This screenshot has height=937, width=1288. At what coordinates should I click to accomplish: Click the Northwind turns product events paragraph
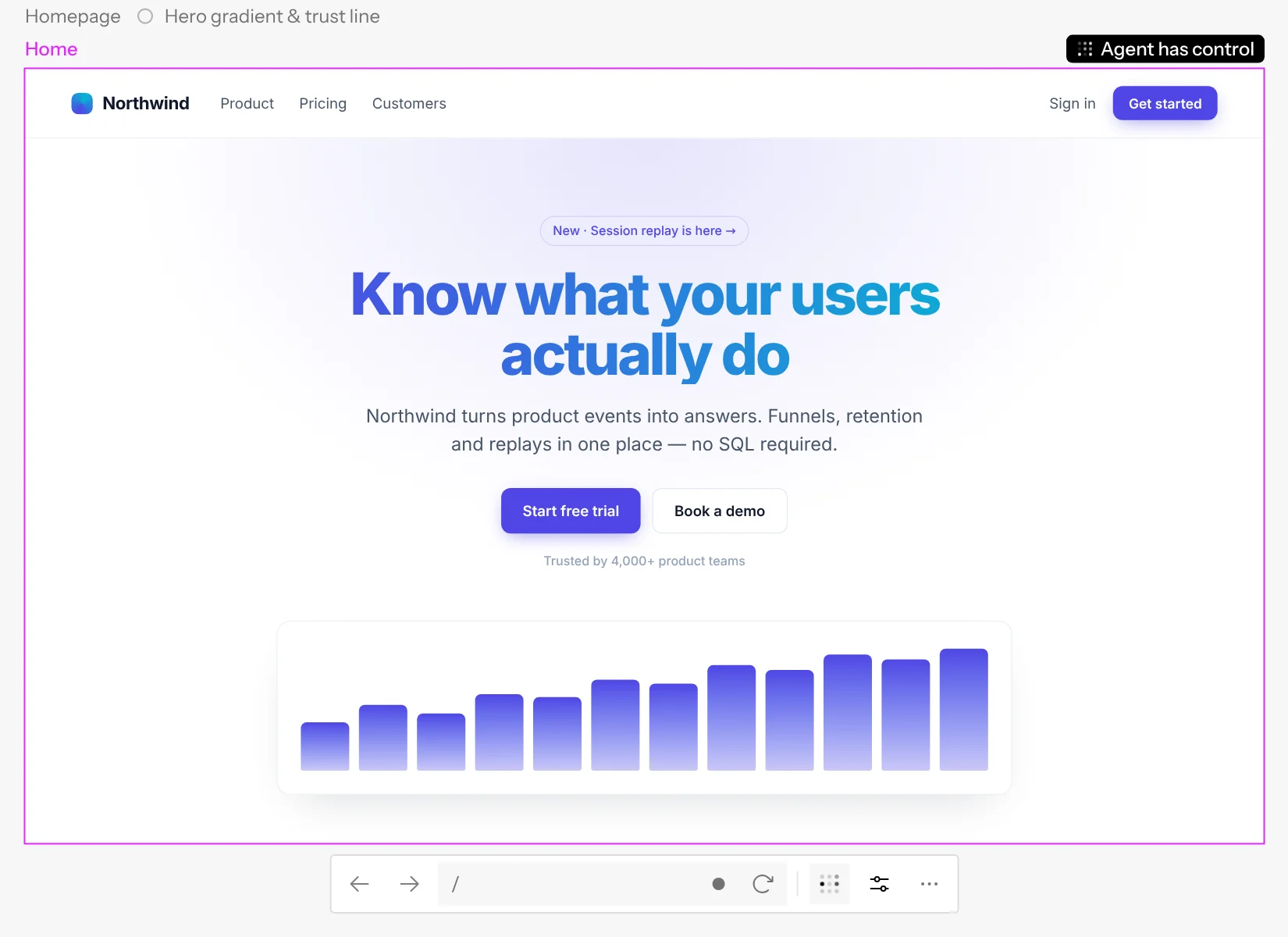644,430
